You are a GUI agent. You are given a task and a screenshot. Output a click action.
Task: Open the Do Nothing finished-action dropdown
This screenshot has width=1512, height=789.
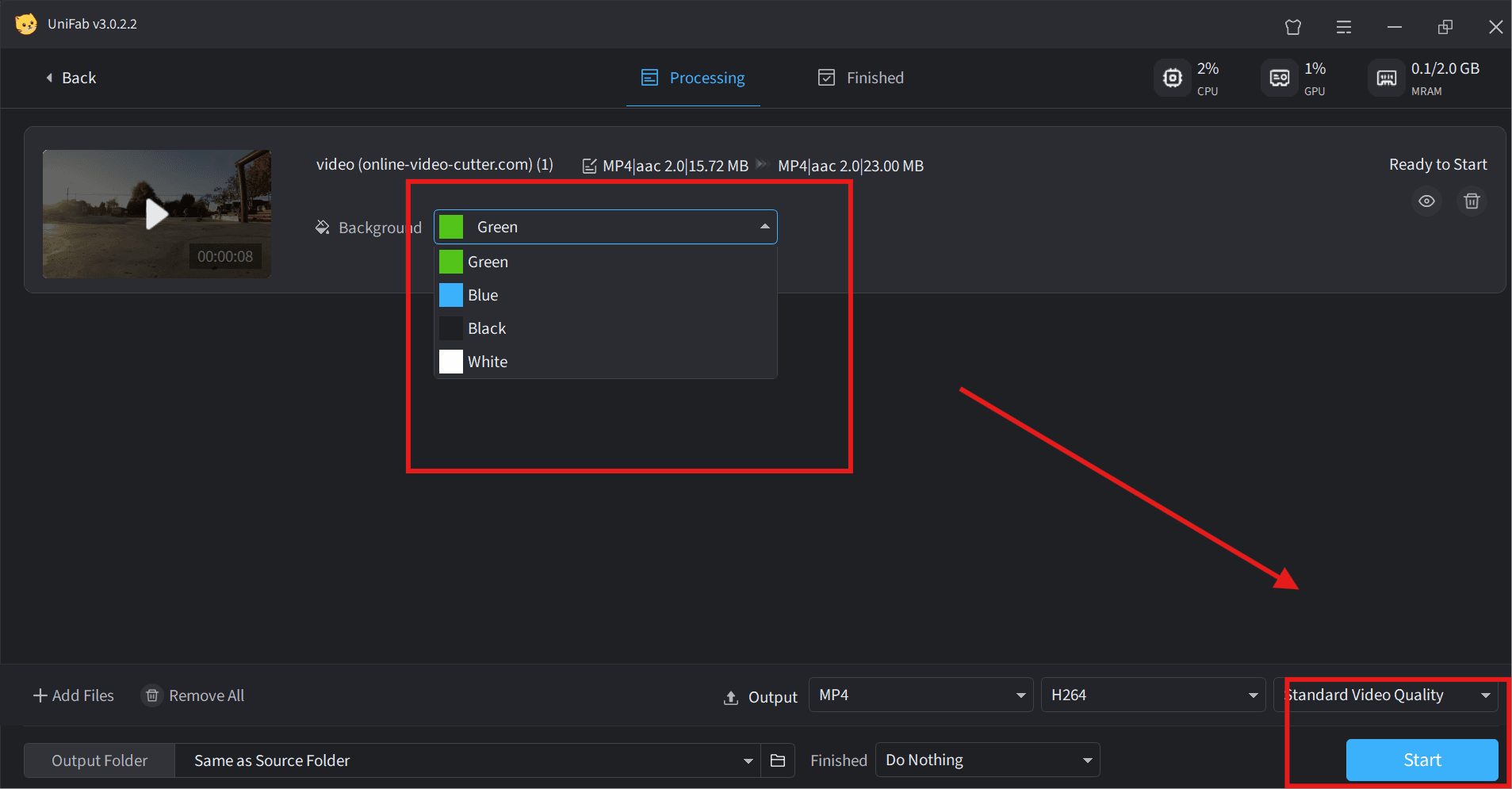point(987,760)
